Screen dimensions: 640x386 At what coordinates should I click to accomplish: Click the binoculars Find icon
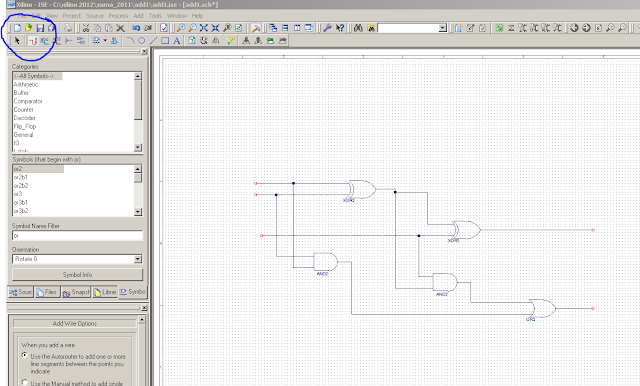(x=358, y=28)
